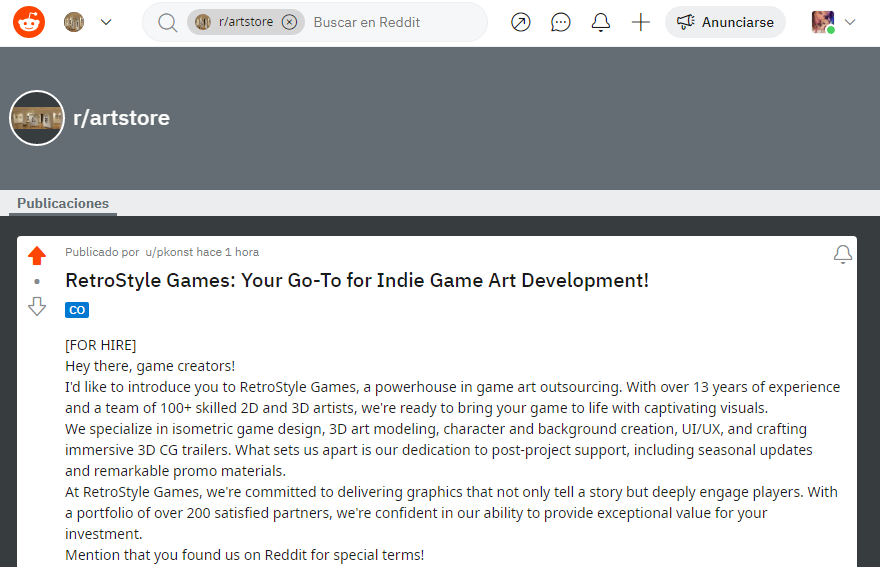Click 'Hey there, game creators!' text
880x567 pixels.
[x=150, y=366]
